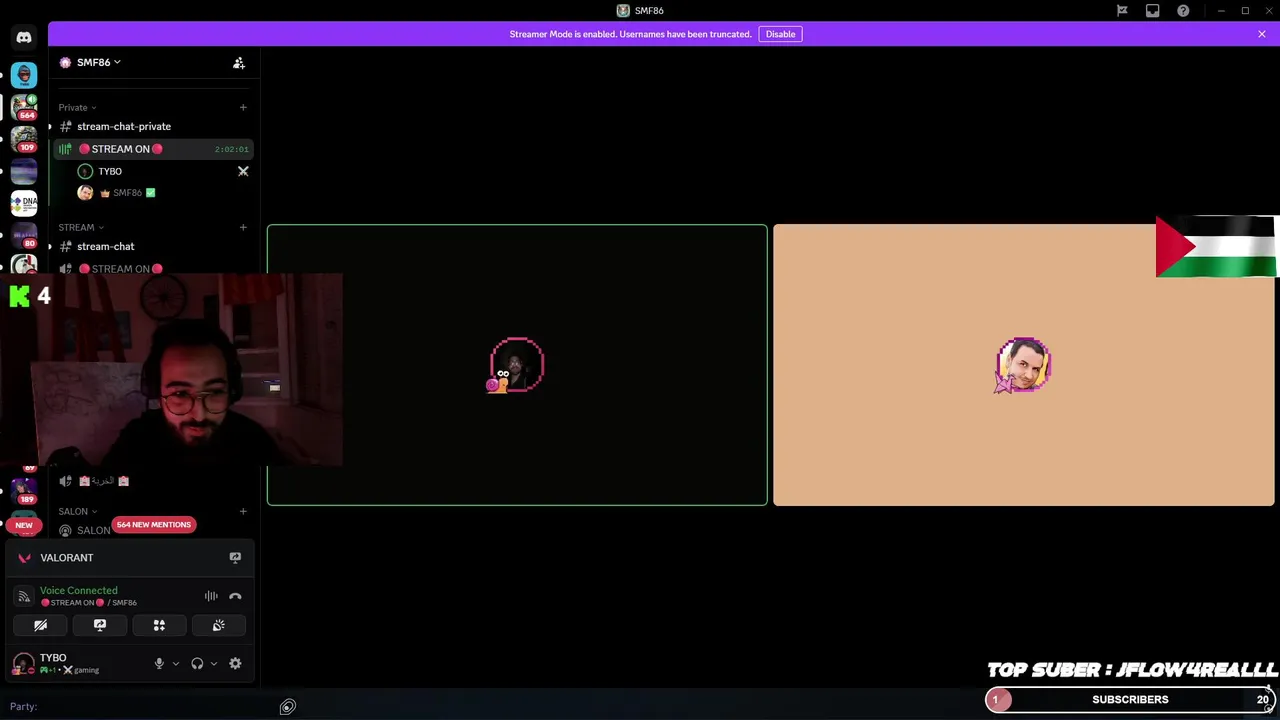Disconnect from voice with the hang-up icon
The width and height of the screenshot is (1280, 720).
click(x=235, y=596)
